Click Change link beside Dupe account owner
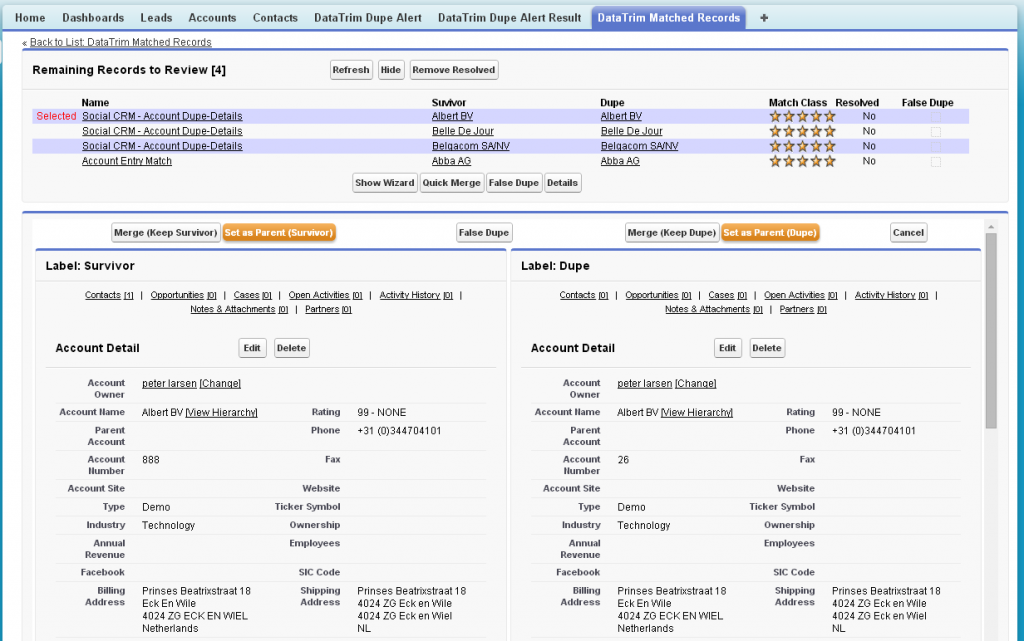 click(x=695, y=384)
